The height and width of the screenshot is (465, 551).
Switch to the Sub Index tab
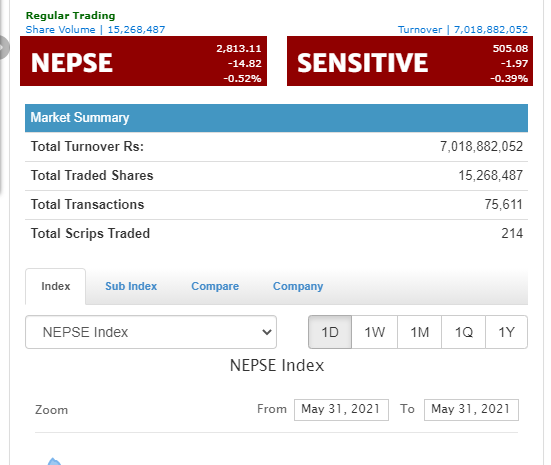[131, 286]
